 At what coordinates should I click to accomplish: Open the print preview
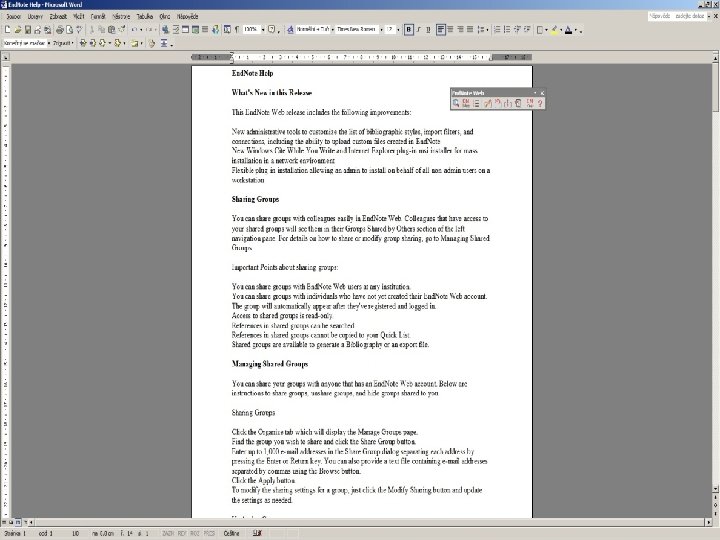click(69, 30)
